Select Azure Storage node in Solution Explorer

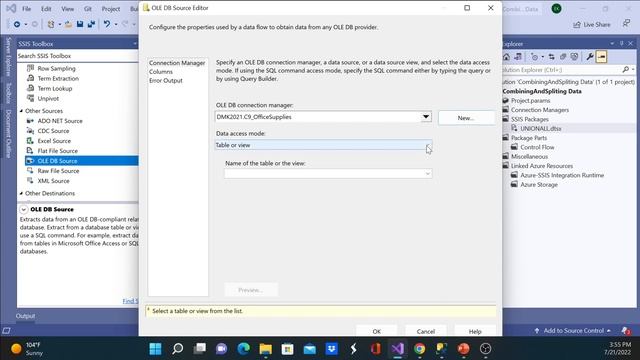[x=539, y=184]
